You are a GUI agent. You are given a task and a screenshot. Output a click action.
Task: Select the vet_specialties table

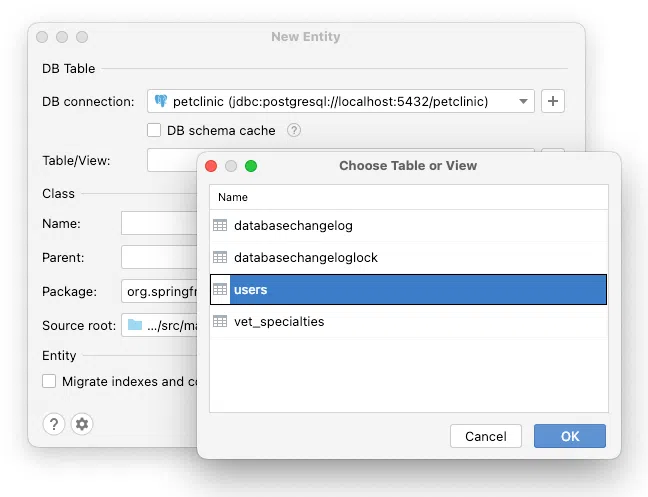[279, 321]
